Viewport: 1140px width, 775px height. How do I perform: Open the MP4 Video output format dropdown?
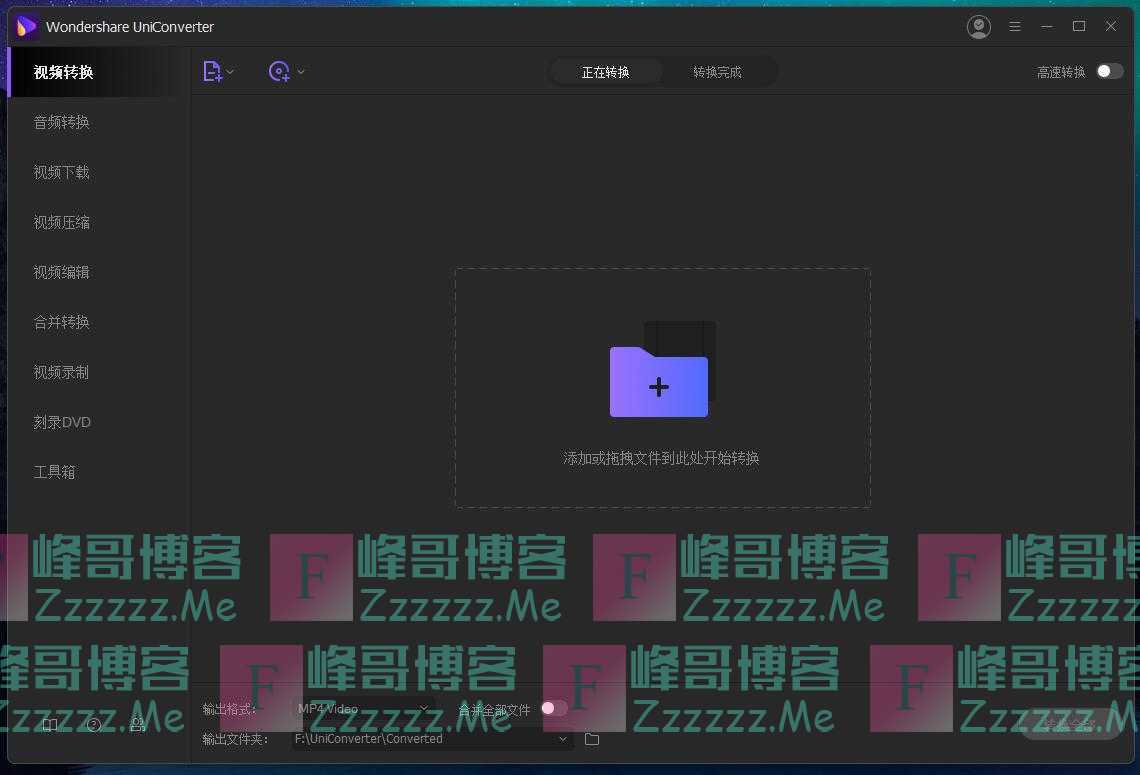362,709
